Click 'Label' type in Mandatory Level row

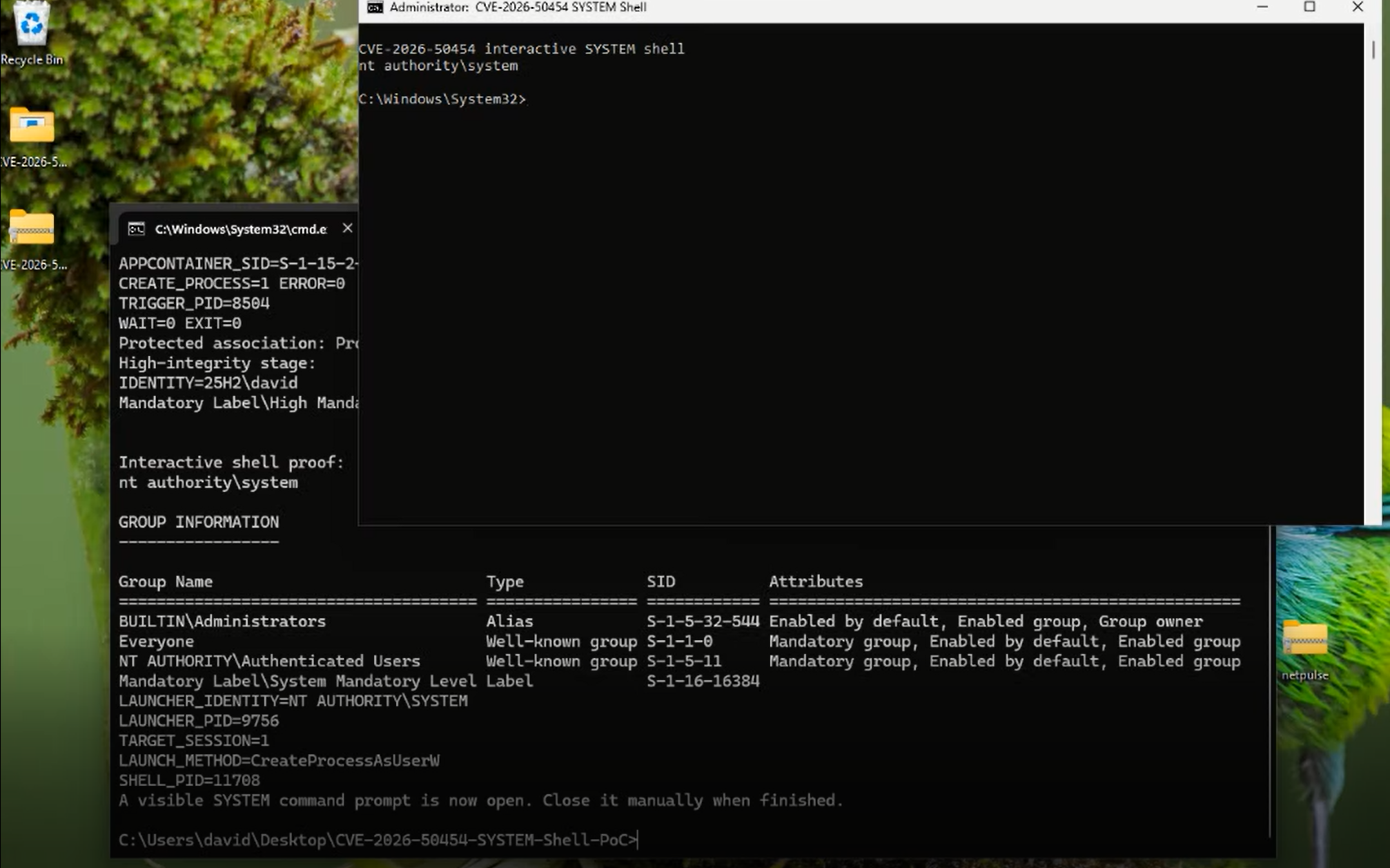(509, 681)
